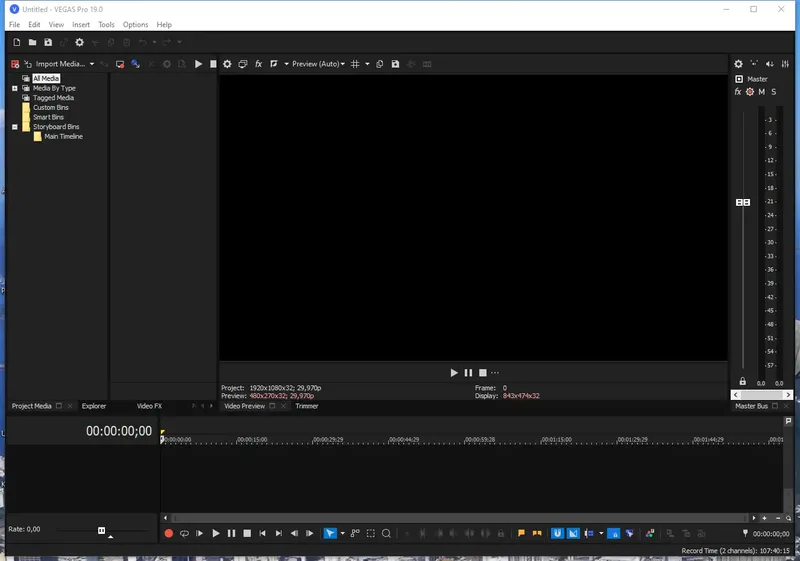Viewport: 800px width, 561px height.
Task: Toggle preview on external monitor icon
Action: (243, 64)
